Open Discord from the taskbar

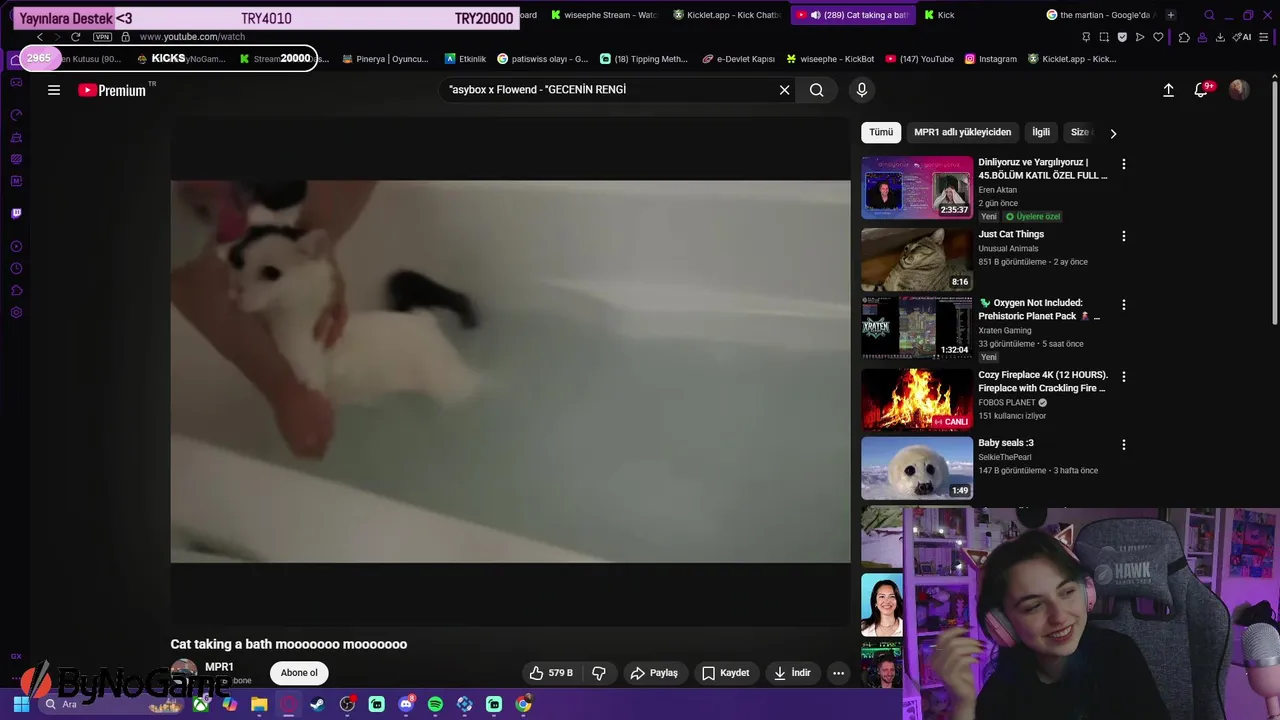coord(406,705)
